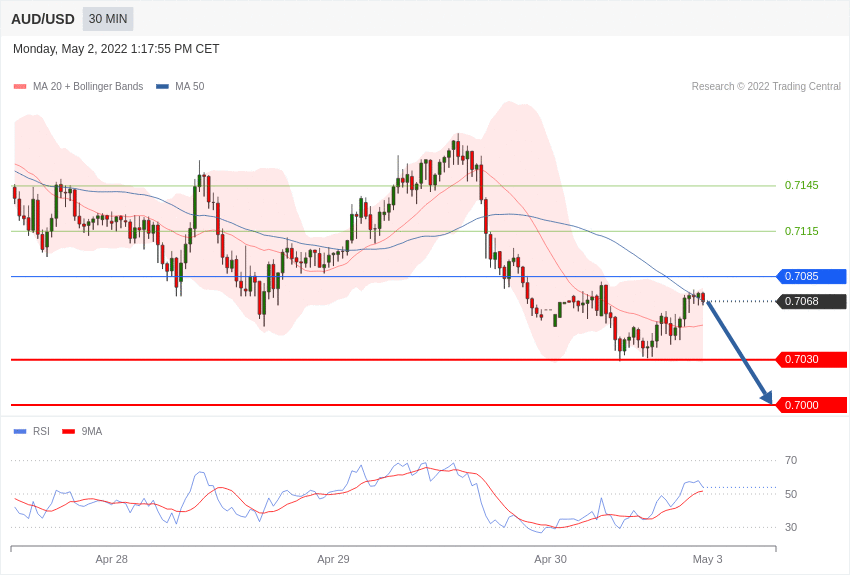The width and height of the screenshot is (850, 576).
Task: Click the Apr 28 date axis label
Action: (x=112, y=559)
